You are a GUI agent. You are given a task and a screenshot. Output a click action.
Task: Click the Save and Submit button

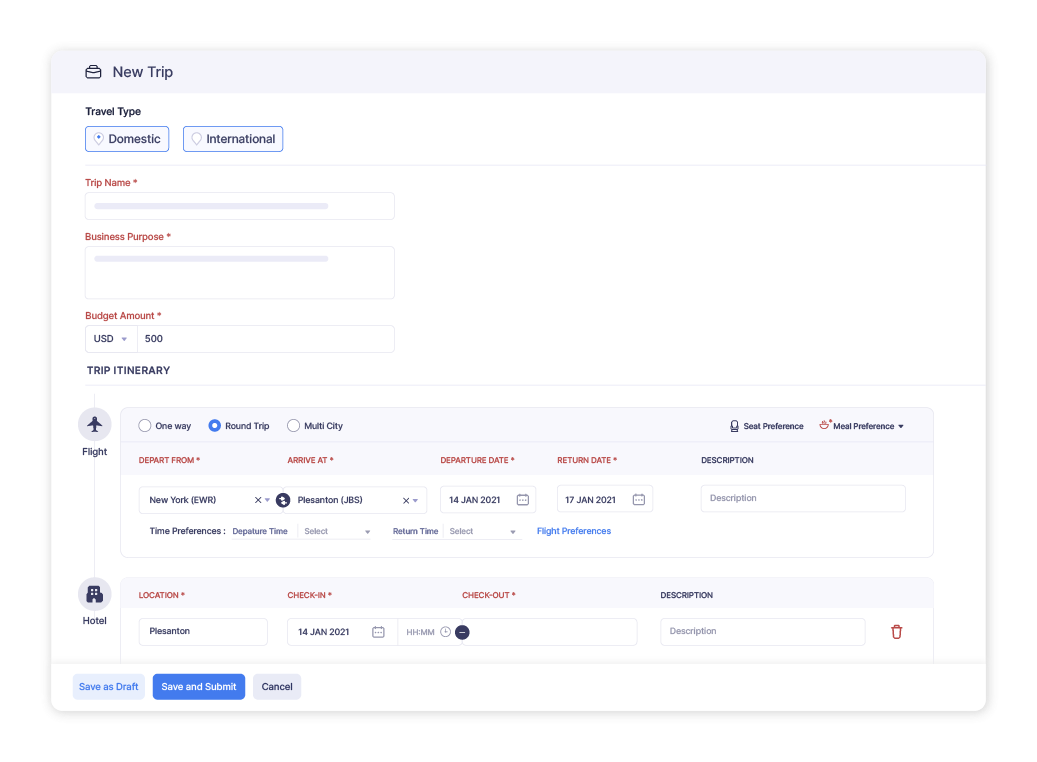coord(198,687)
